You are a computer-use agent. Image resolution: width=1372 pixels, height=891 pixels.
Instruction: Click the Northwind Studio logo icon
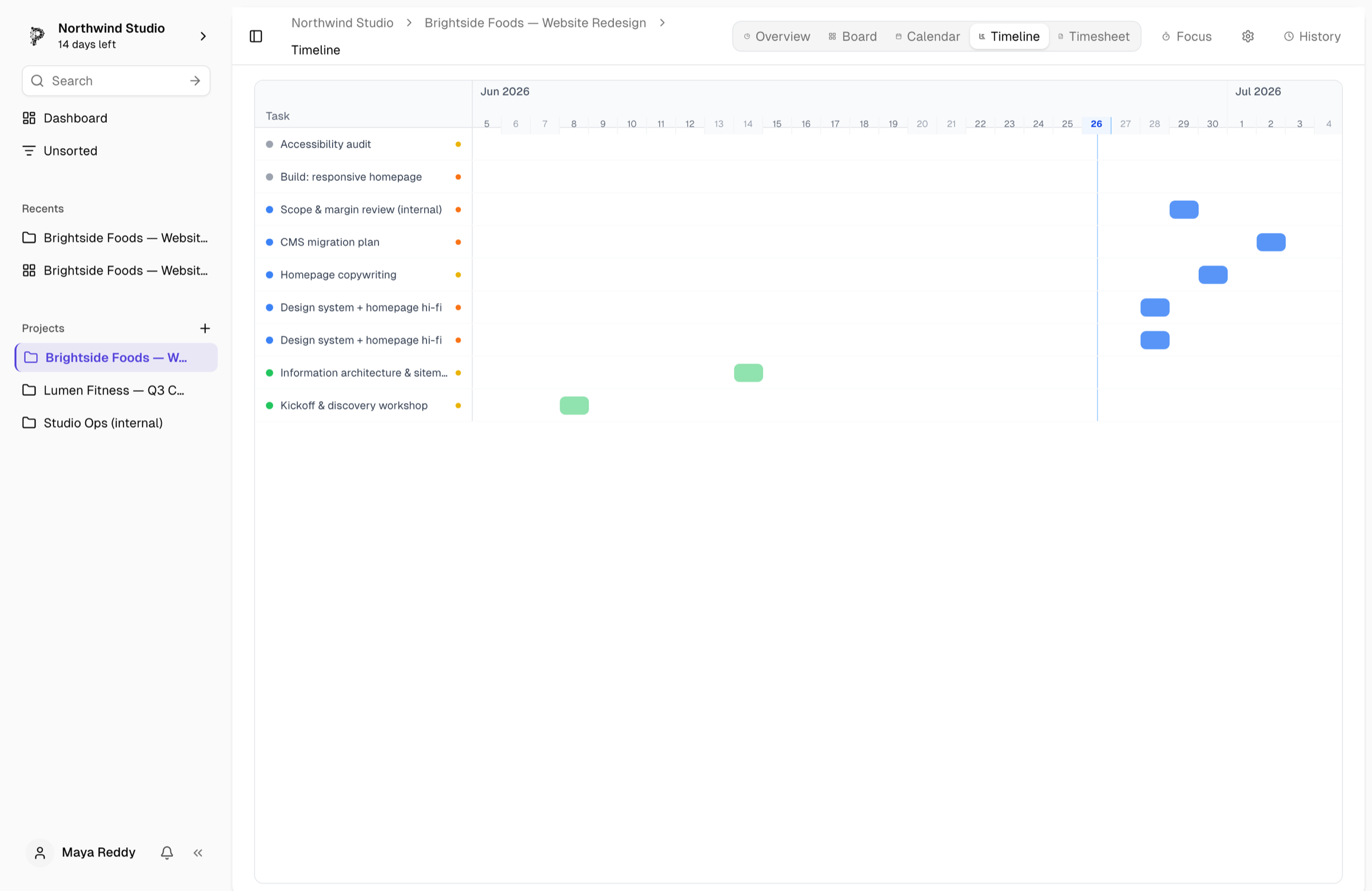click(37, 36)
